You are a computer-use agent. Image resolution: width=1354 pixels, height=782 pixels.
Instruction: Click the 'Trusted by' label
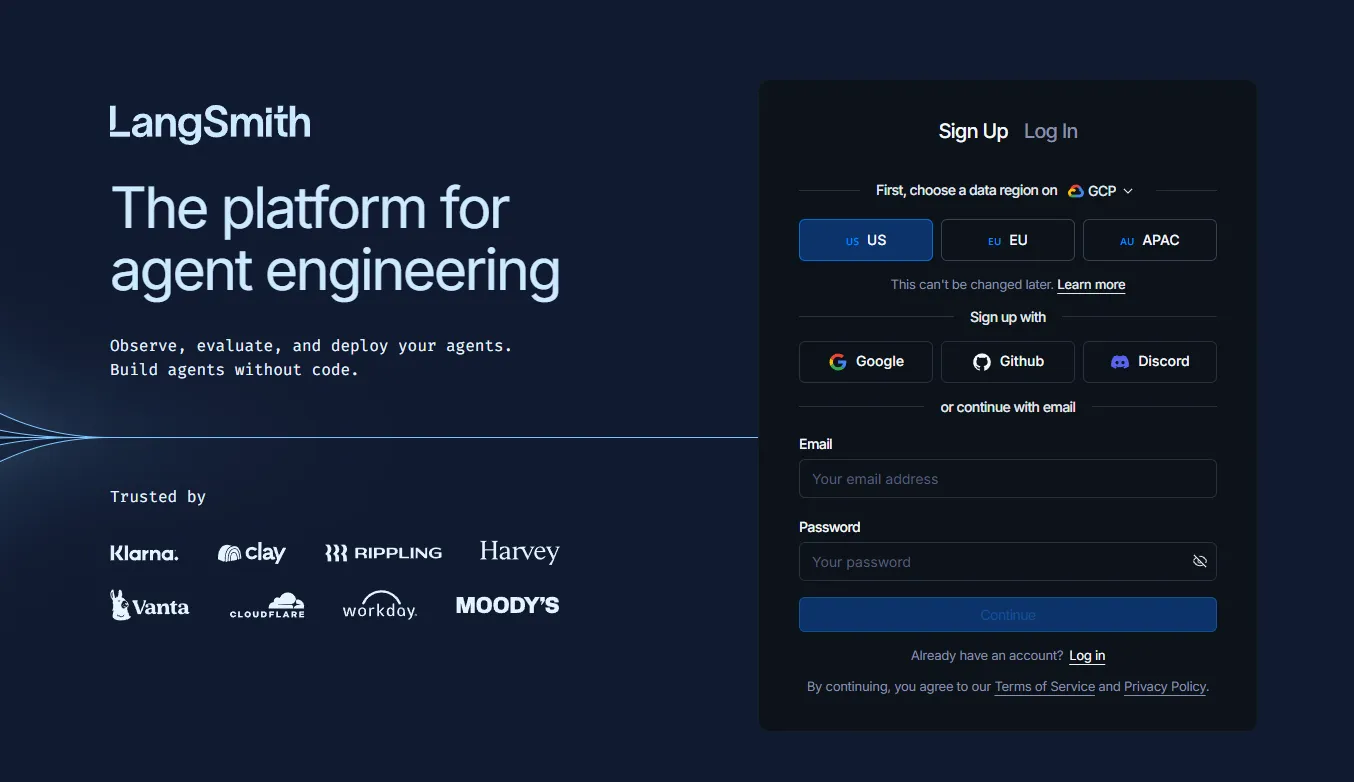pos(158,497)
